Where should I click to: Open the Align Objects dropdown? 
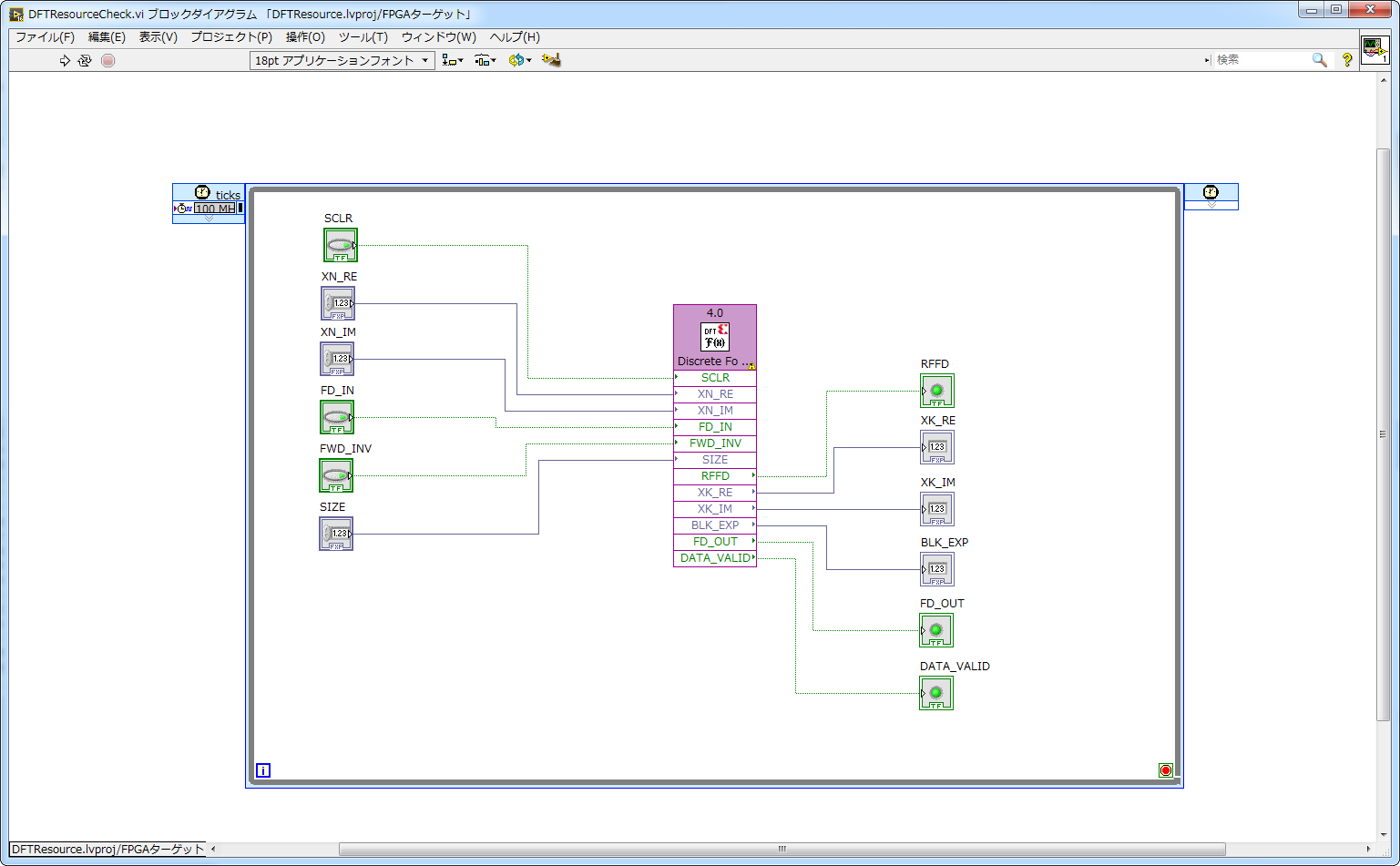pyautogui.click(x=453, y=60)
